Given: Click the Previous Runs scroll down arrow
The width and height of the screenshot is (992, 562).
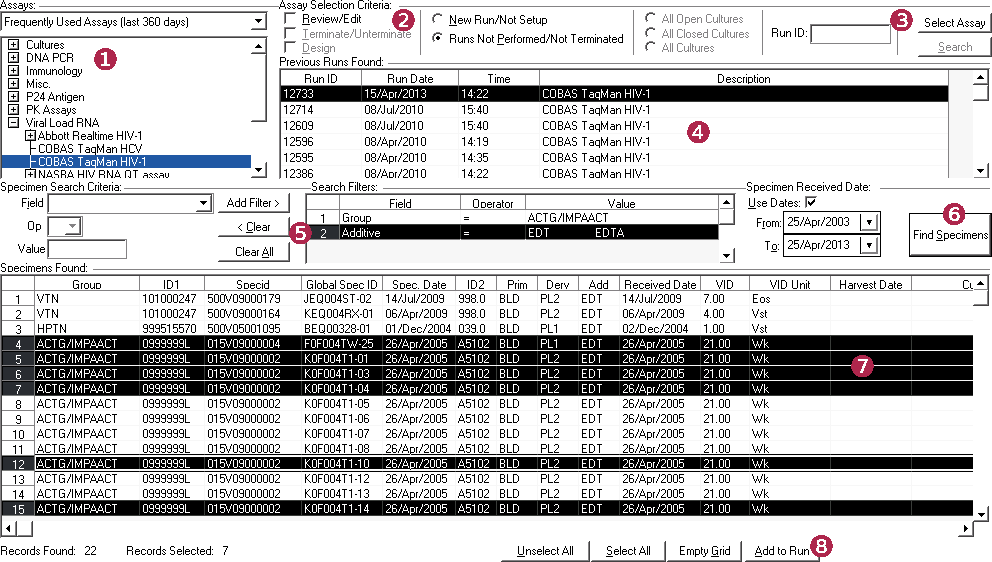Looking at the screenshot, I should point(981,170).
